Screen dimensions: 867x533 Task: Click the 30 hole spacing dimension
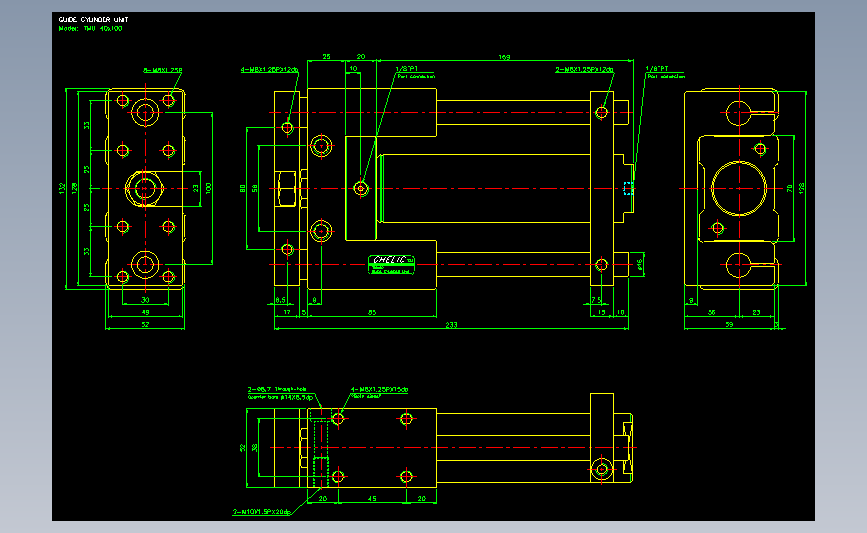[x=145, y=300]
